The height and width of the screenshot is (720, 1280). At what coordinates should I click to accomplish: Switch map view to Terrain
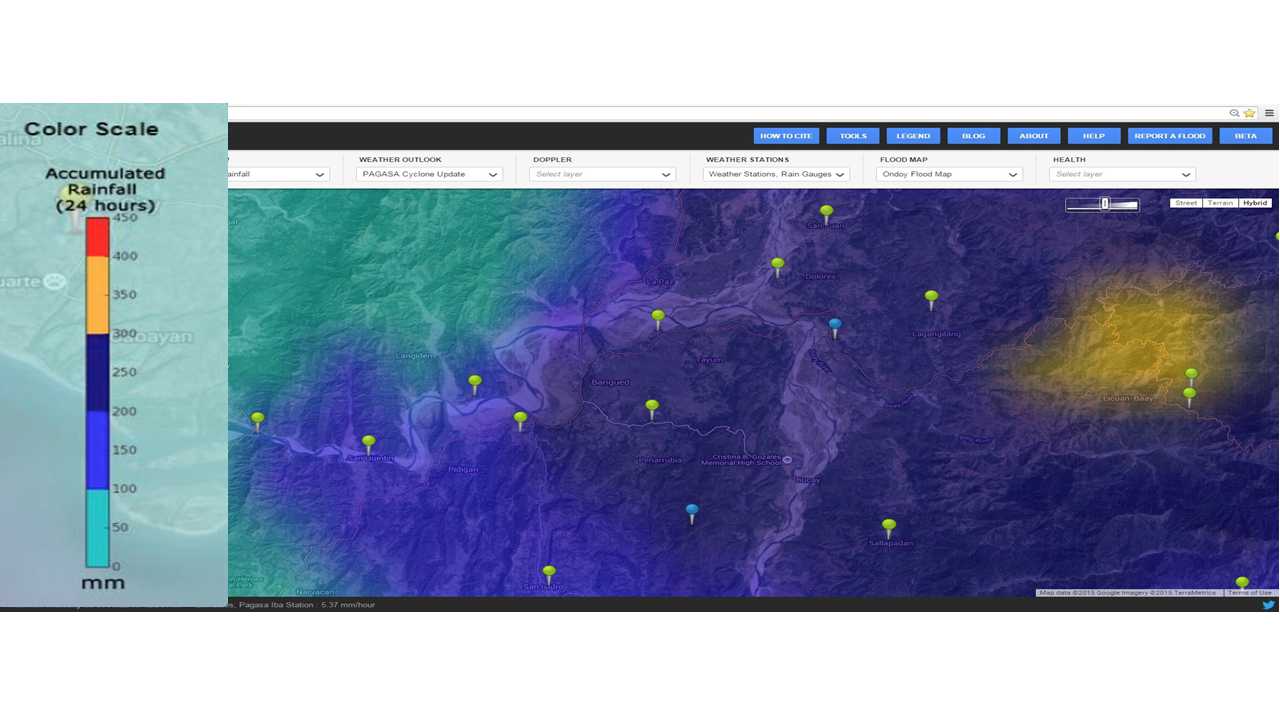coord(1220,203)
